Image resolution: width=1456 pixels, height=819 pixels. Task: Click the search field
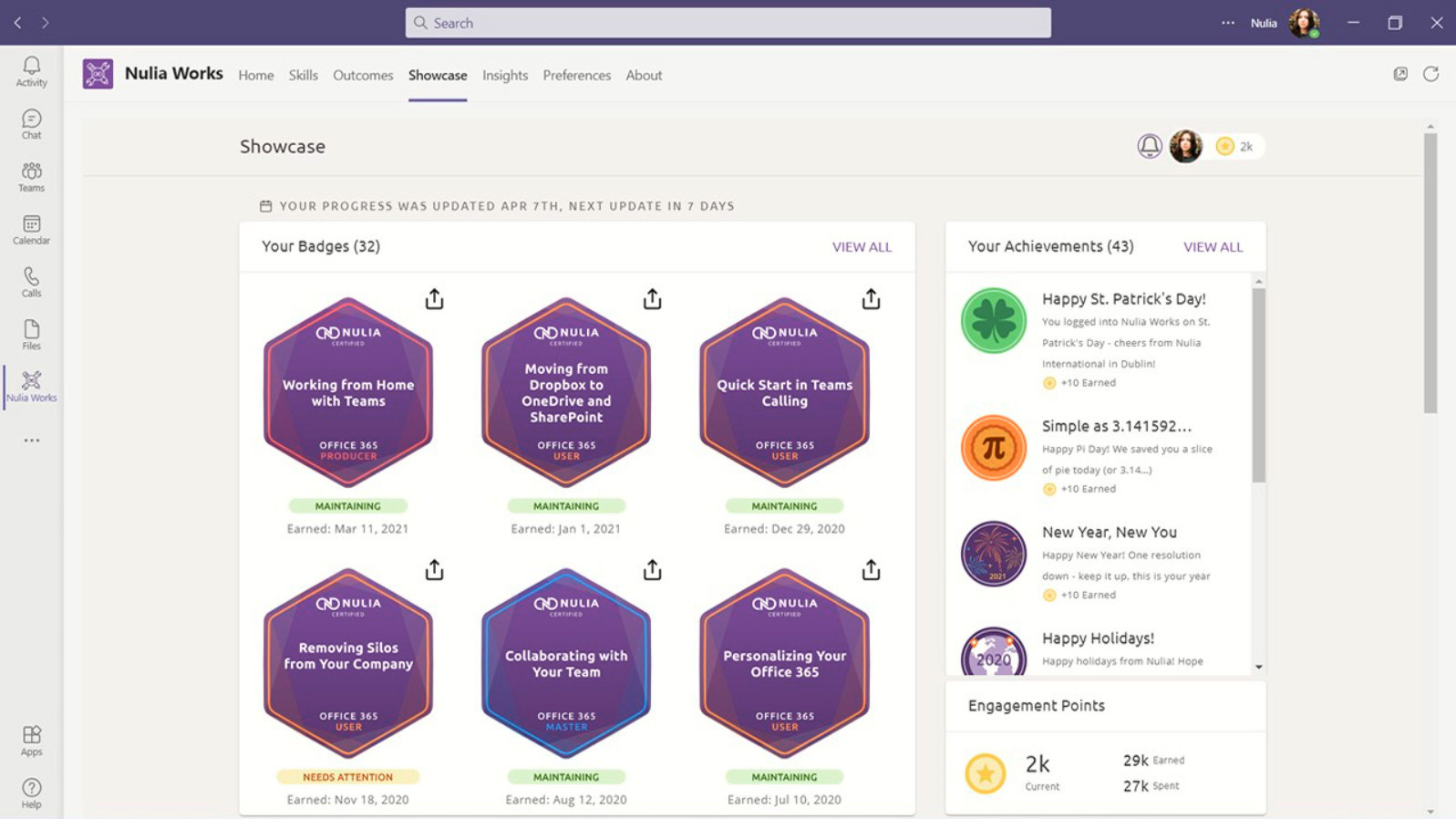(x=728, y=23)
